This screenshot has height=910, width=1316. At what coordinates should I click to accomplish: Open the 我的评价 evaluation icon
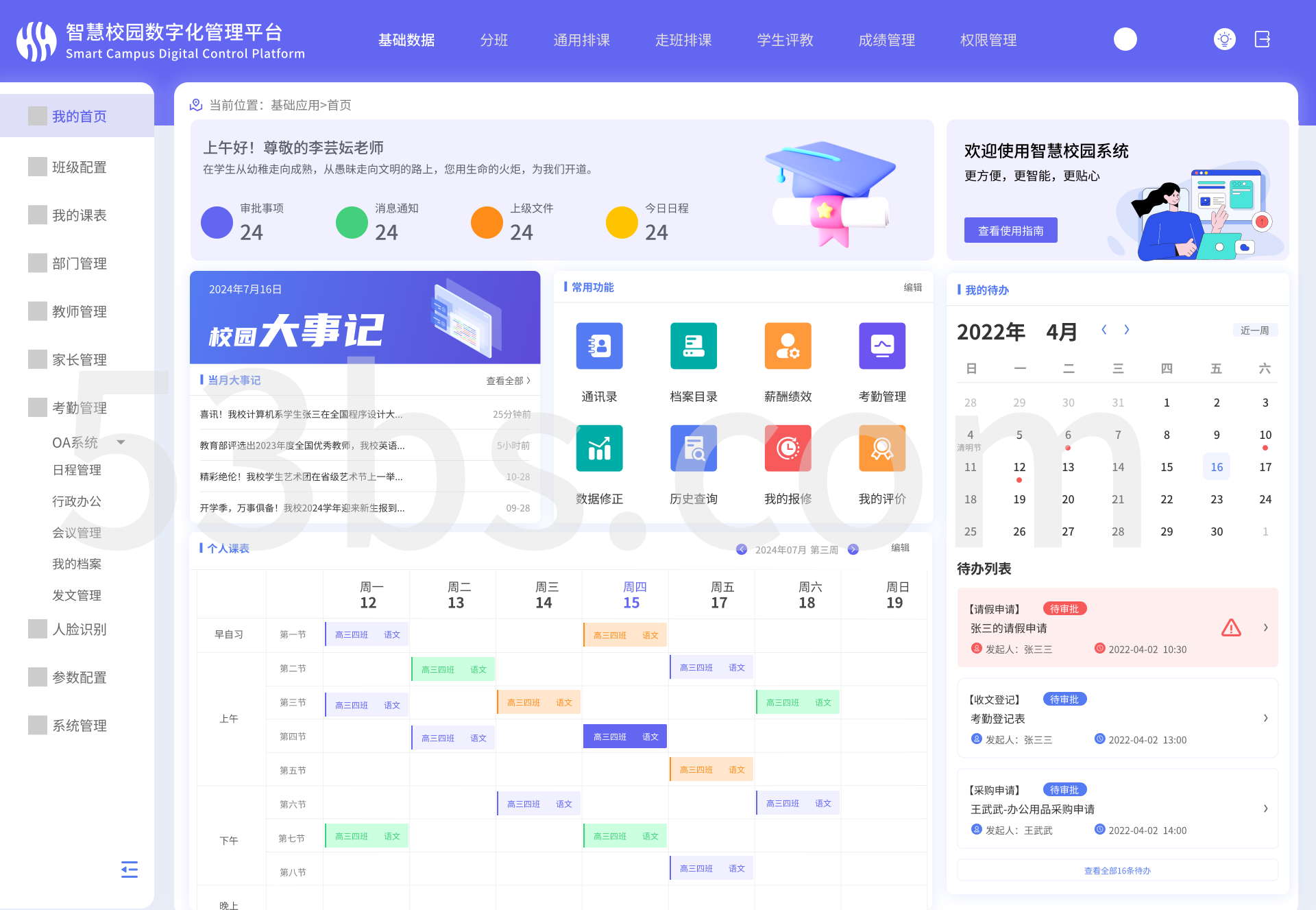(x=882, y=448)
